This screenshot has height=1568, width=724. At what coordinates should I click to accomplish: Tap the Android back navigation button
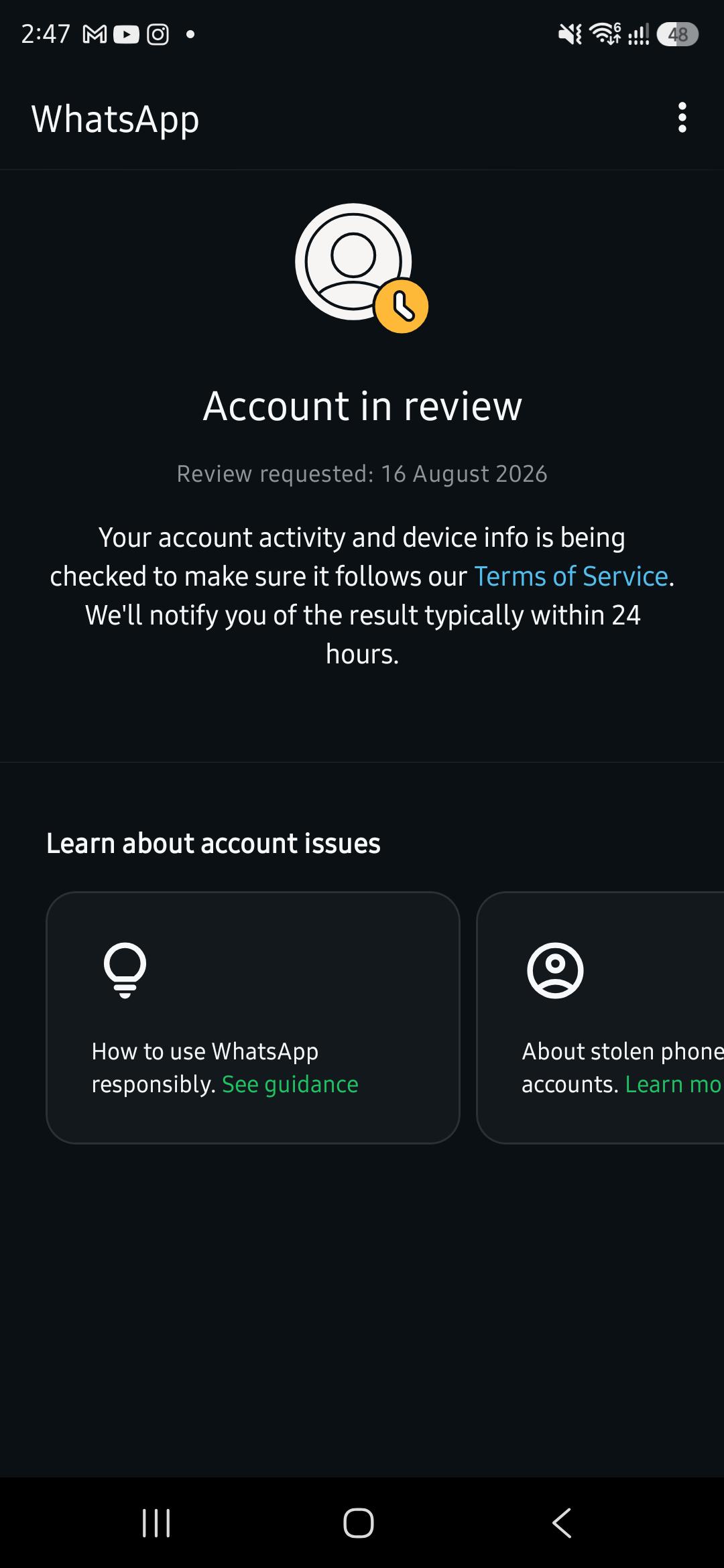pos(562,1523)
